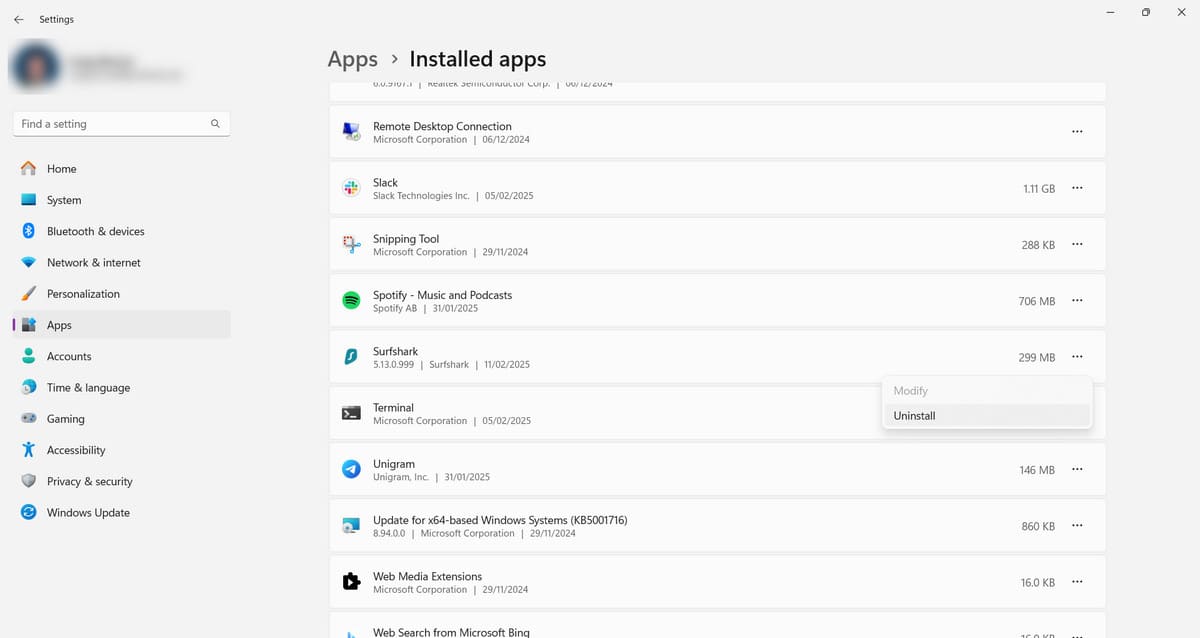
Task: Click the Unigram app icon
Action: (351, 469)
